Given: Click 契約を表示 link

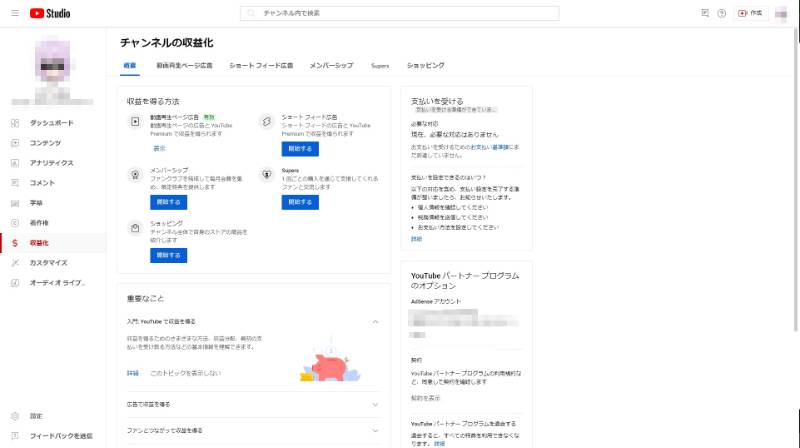Looking at the screenshot, I should [x=425, y=398].
